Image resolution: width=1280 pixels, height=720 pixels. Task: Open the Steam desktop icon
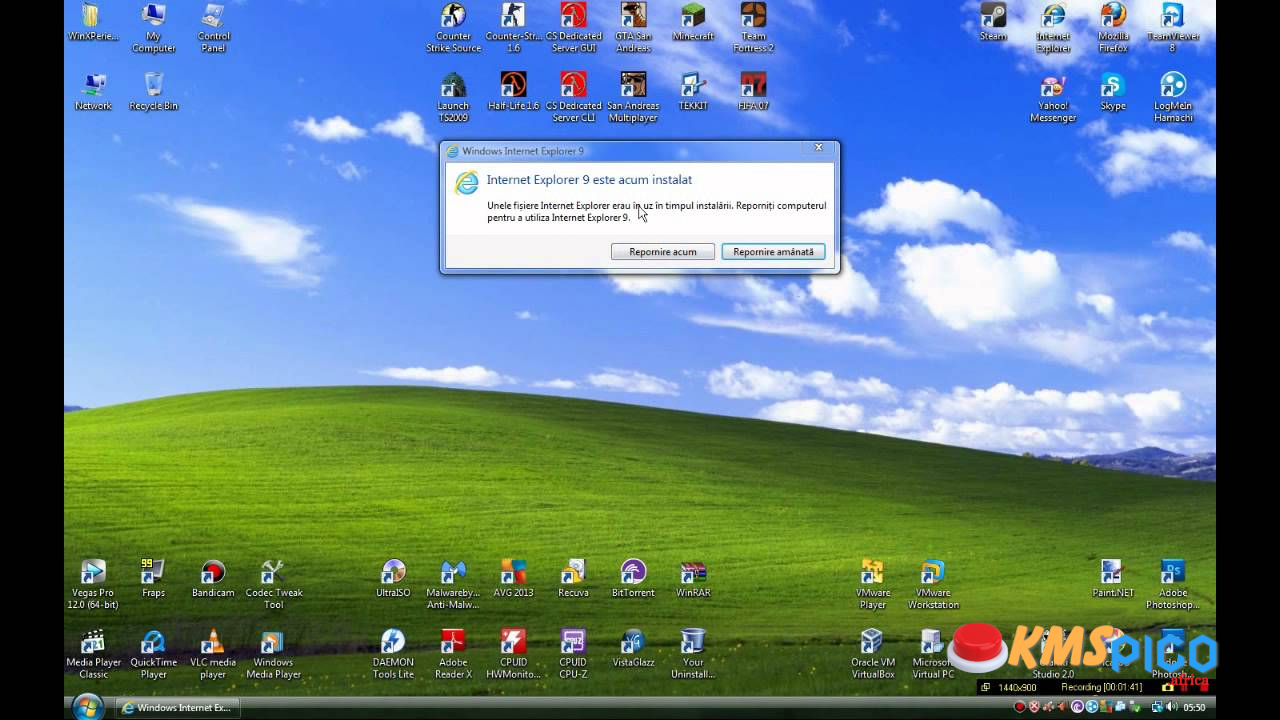[x=993, y=23]
